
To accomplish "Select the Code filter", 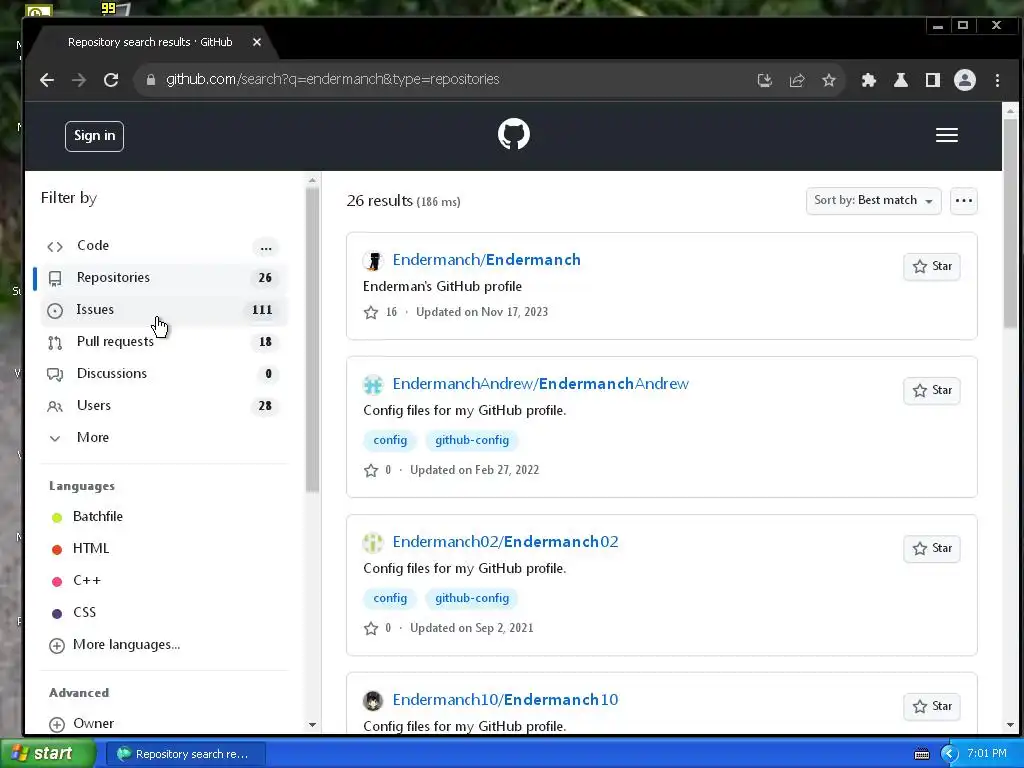I will (x=162, y=246).
